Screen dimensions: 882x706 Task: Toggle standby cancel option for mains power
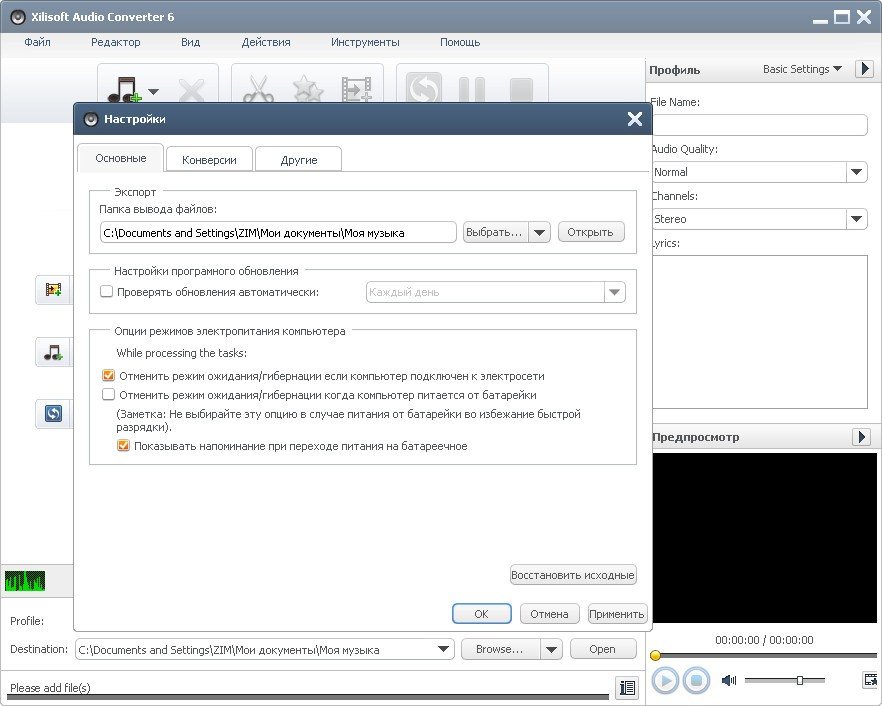[109, 376]
